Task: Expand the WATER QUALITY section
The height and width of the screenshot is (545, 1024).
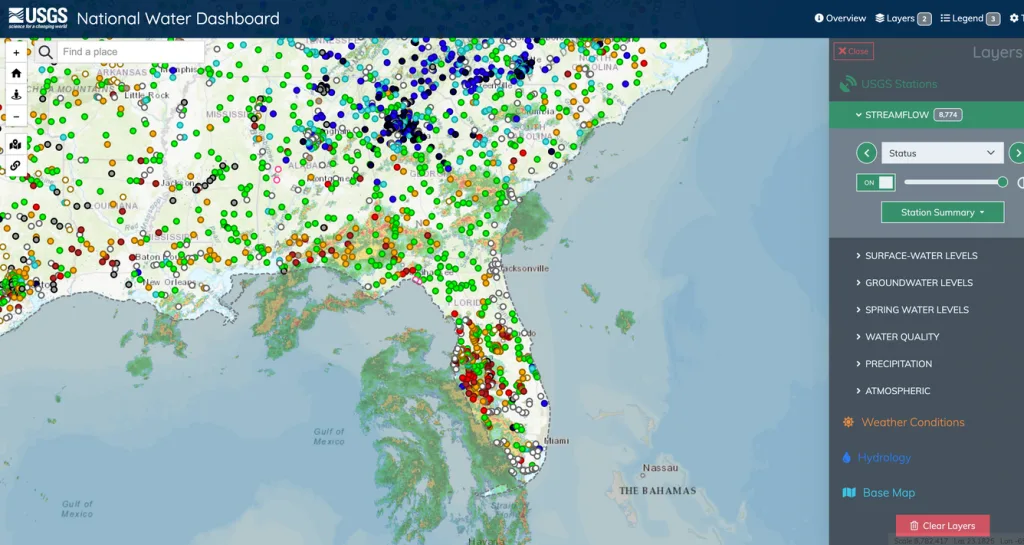Action: 902,337
